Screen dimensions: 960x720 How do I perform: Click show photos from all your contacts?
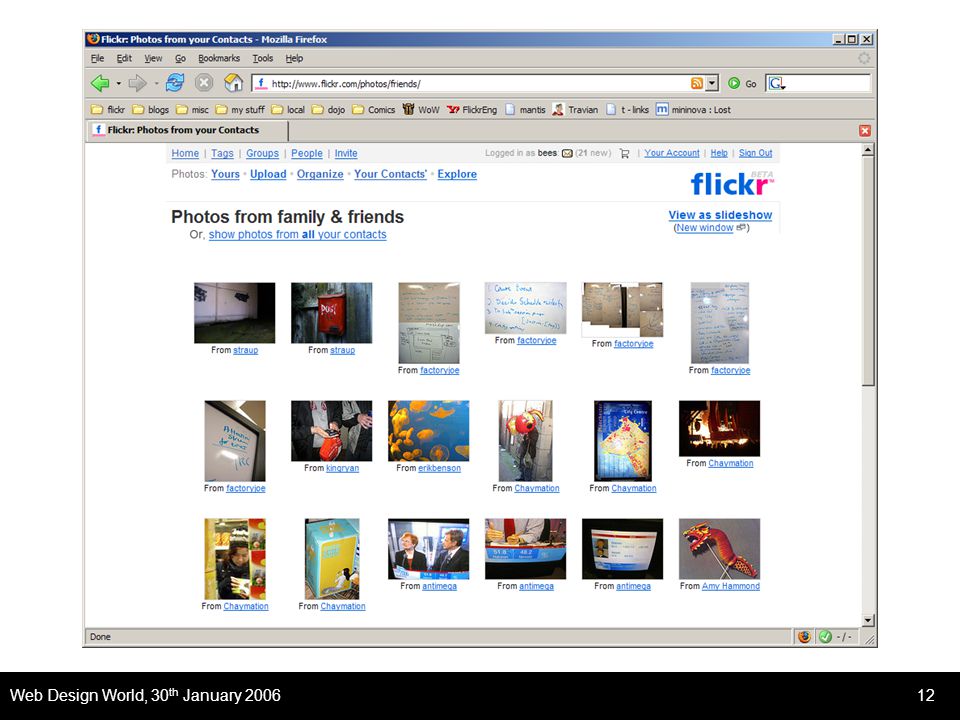(x=298, y=234)
